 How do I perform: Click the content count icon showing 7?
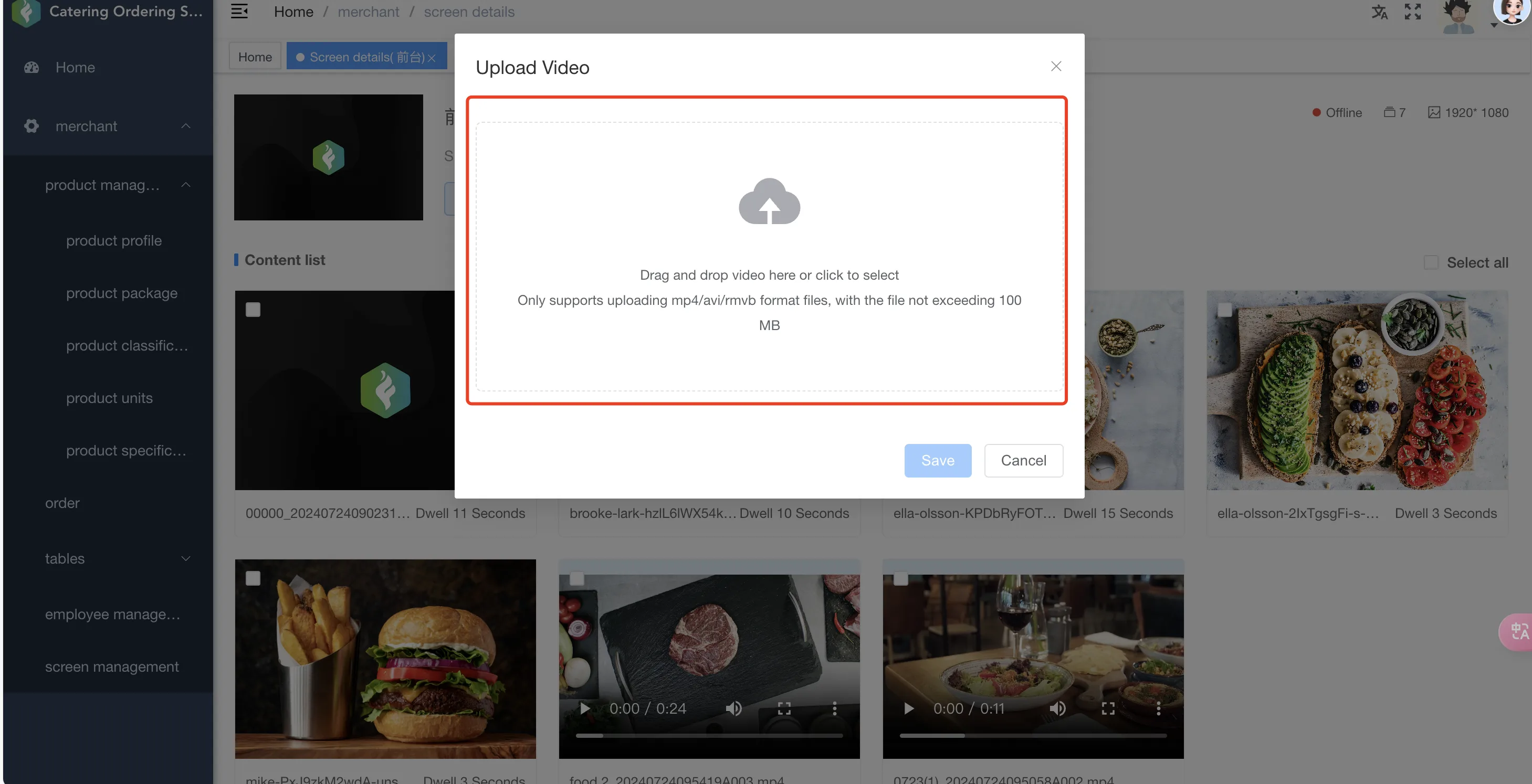(x=1389, y=112)
